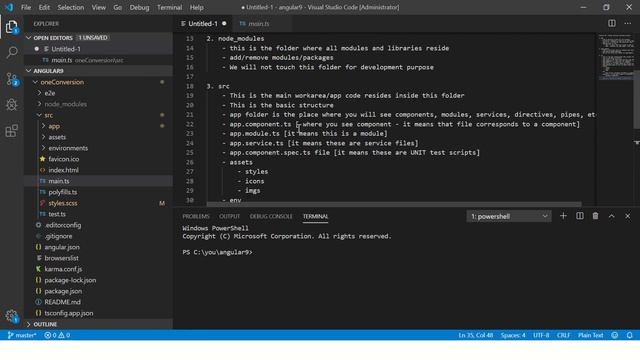Click the feedback smiley in status bar
Viewport: 640px width, 360px height.
pyautogui.click(x=615, y=335)
